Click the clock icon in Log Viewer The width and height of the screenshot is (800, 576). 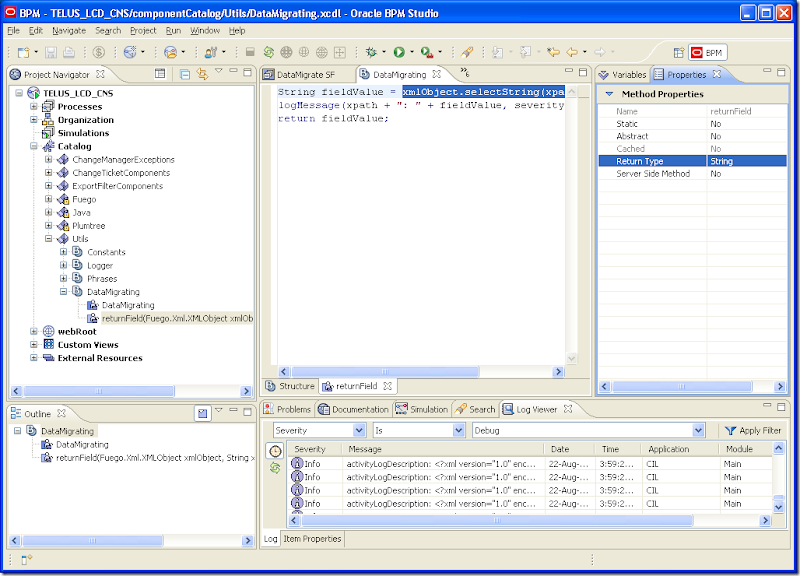275,451
